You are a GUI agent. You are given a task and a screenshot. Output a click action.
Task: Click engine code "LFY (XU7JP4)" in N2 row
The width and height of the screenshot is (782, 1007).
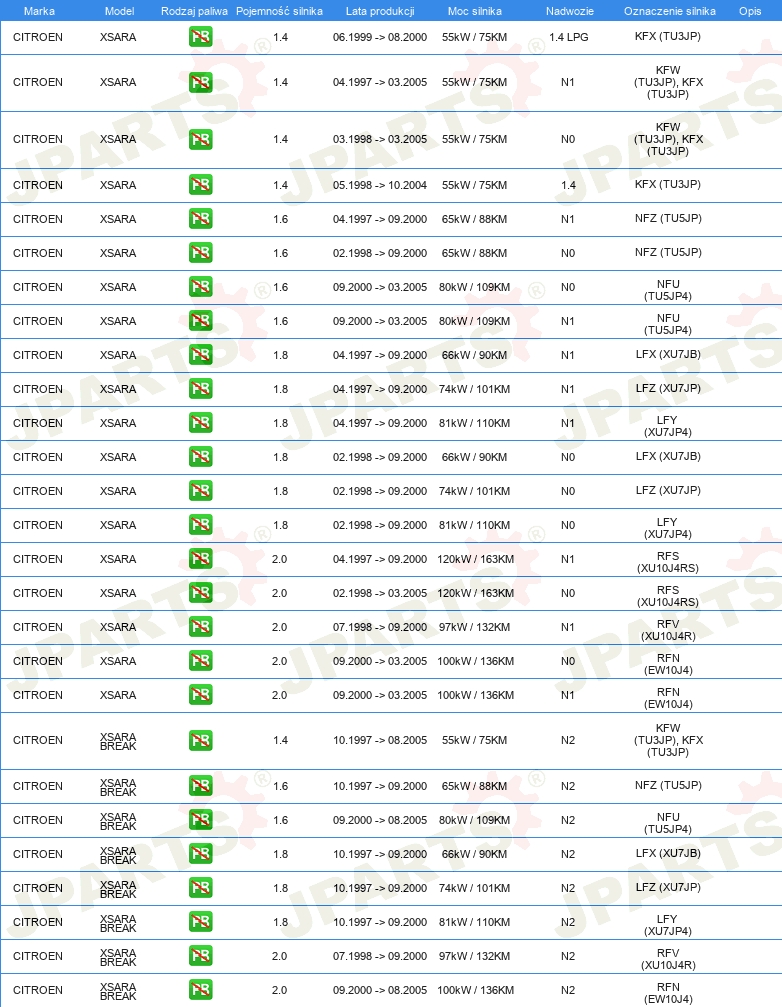(x=668, y=925)
